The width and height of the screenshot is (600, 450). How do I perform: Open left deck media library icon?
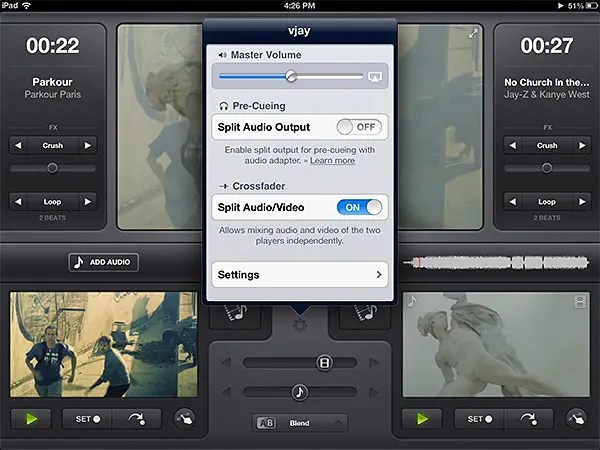(235, 315)
